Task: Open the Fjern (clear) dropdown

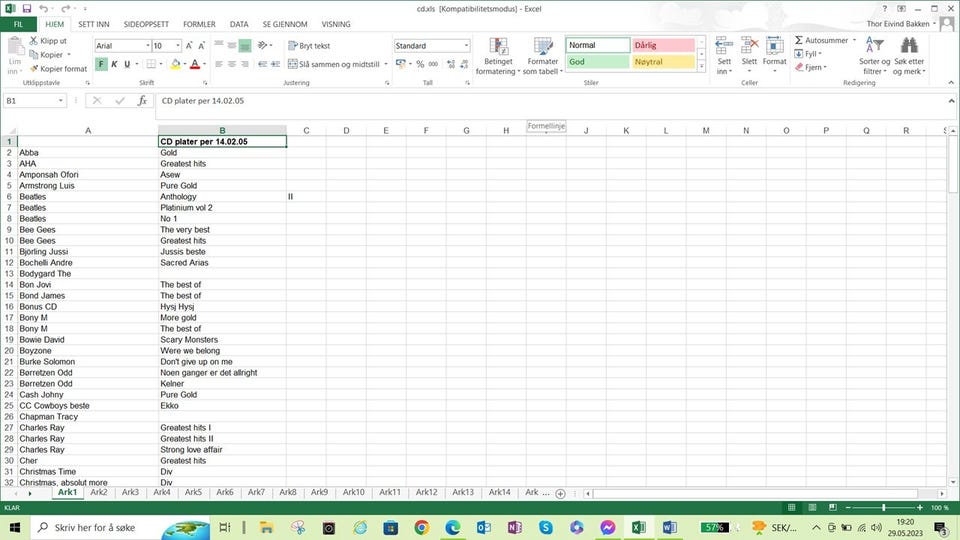Action: (811, 67)
